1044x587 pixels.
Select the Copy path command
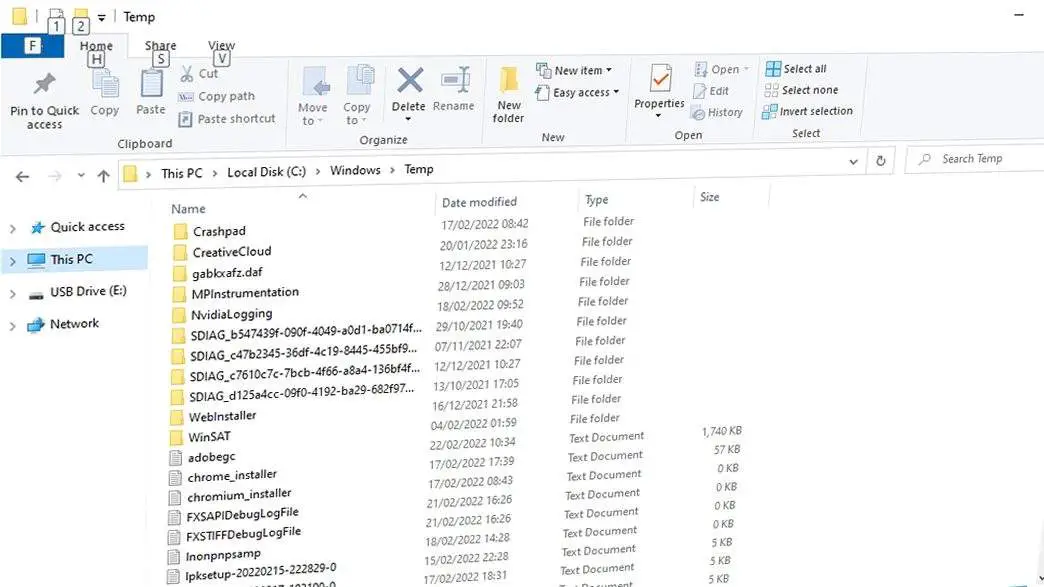point(219,95)
